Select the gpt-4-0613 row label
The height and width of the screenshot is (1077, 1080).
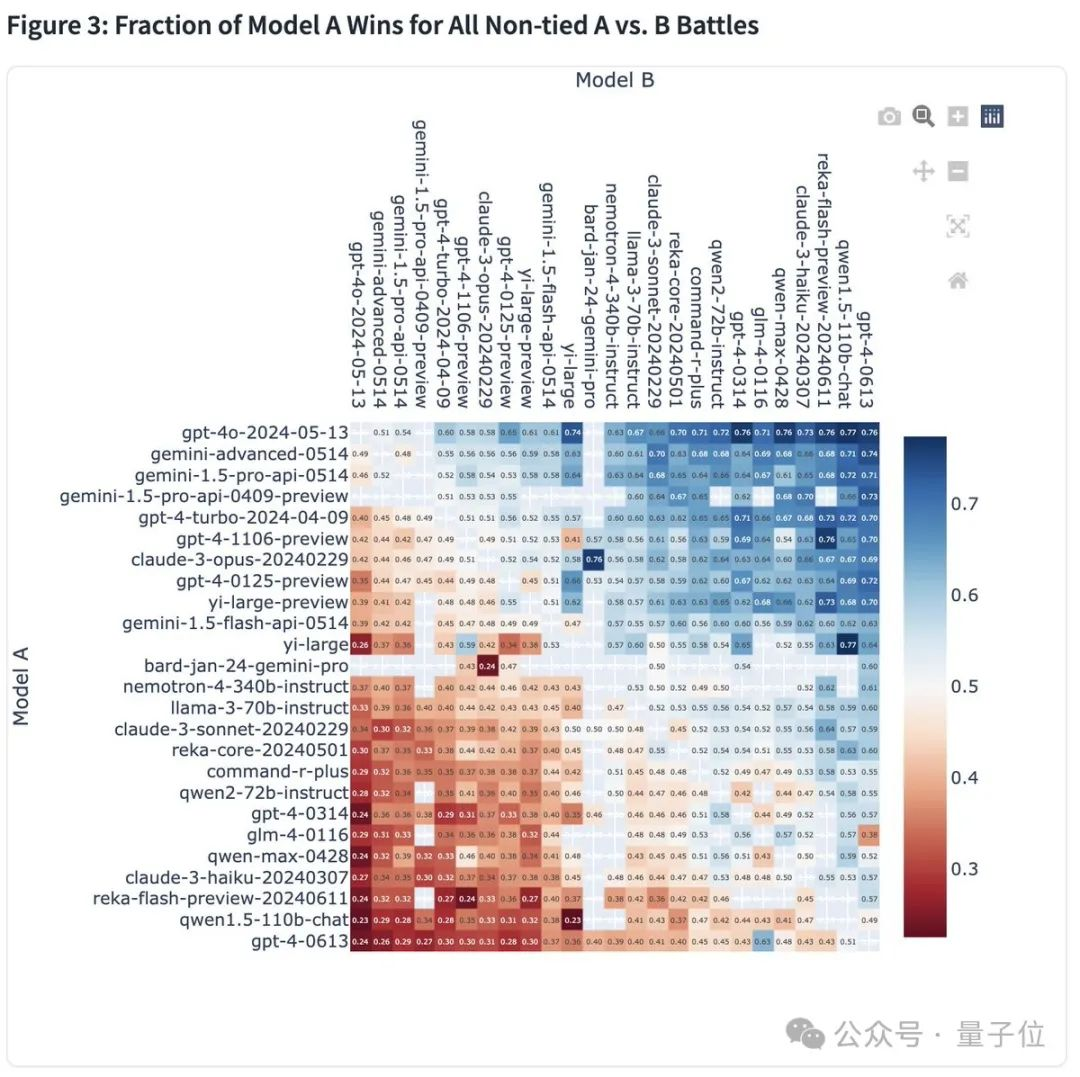(300, 941)
